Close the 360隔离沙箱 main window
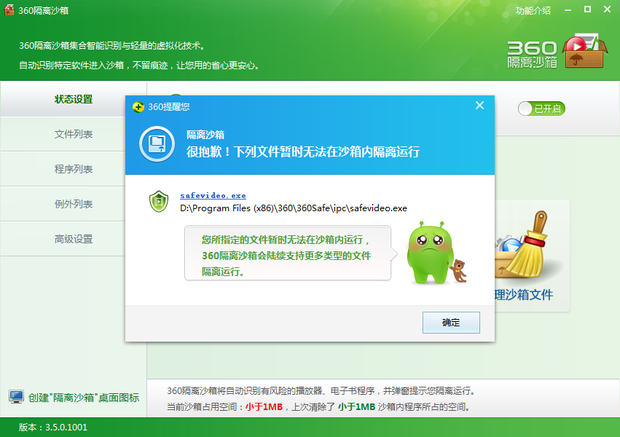The width and height of the screenshot is (620, 437). pos(607,9)
